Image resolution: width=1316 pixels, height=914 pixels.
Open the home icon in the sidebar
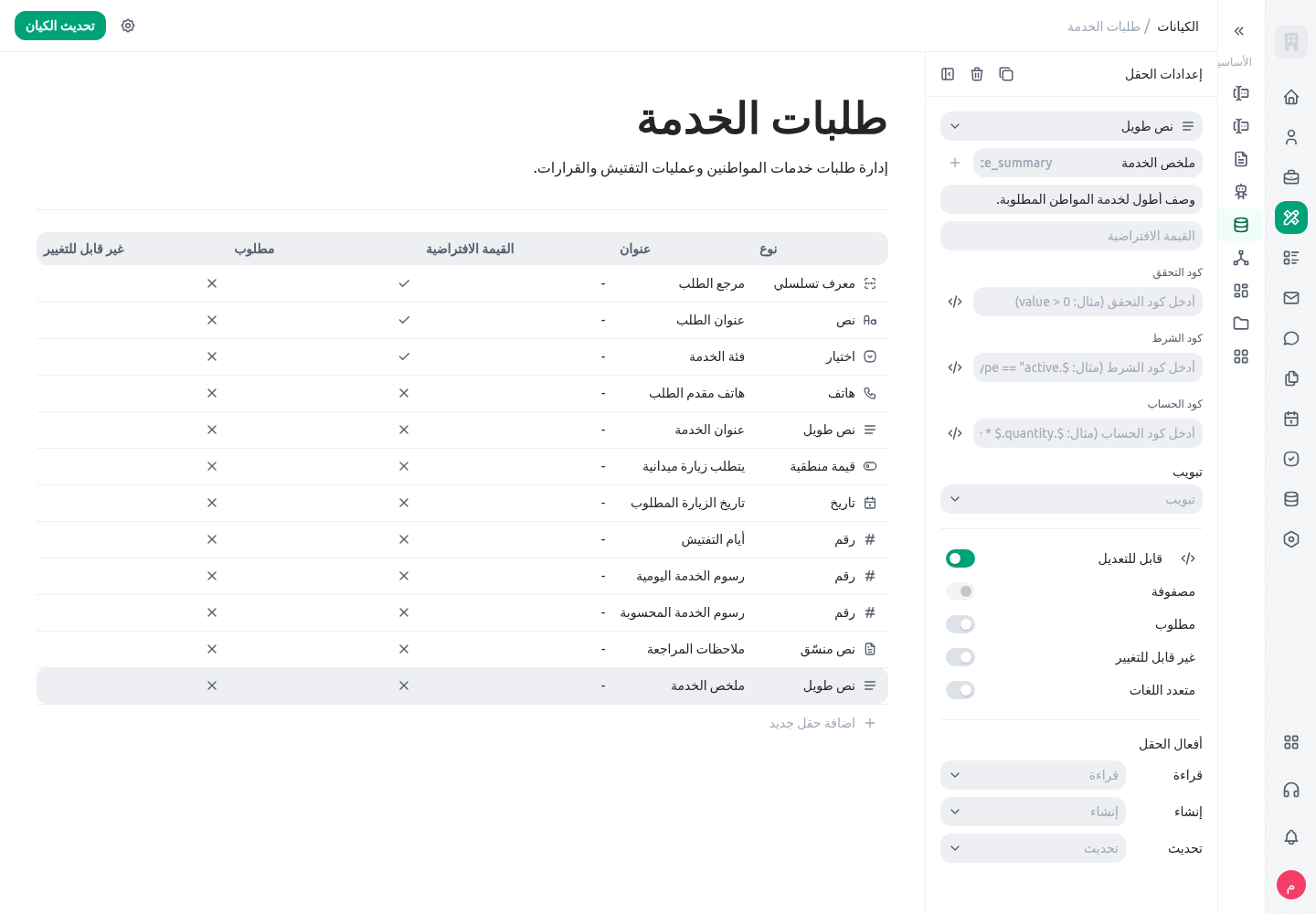pyautogui.click(x=1291, y=97)
